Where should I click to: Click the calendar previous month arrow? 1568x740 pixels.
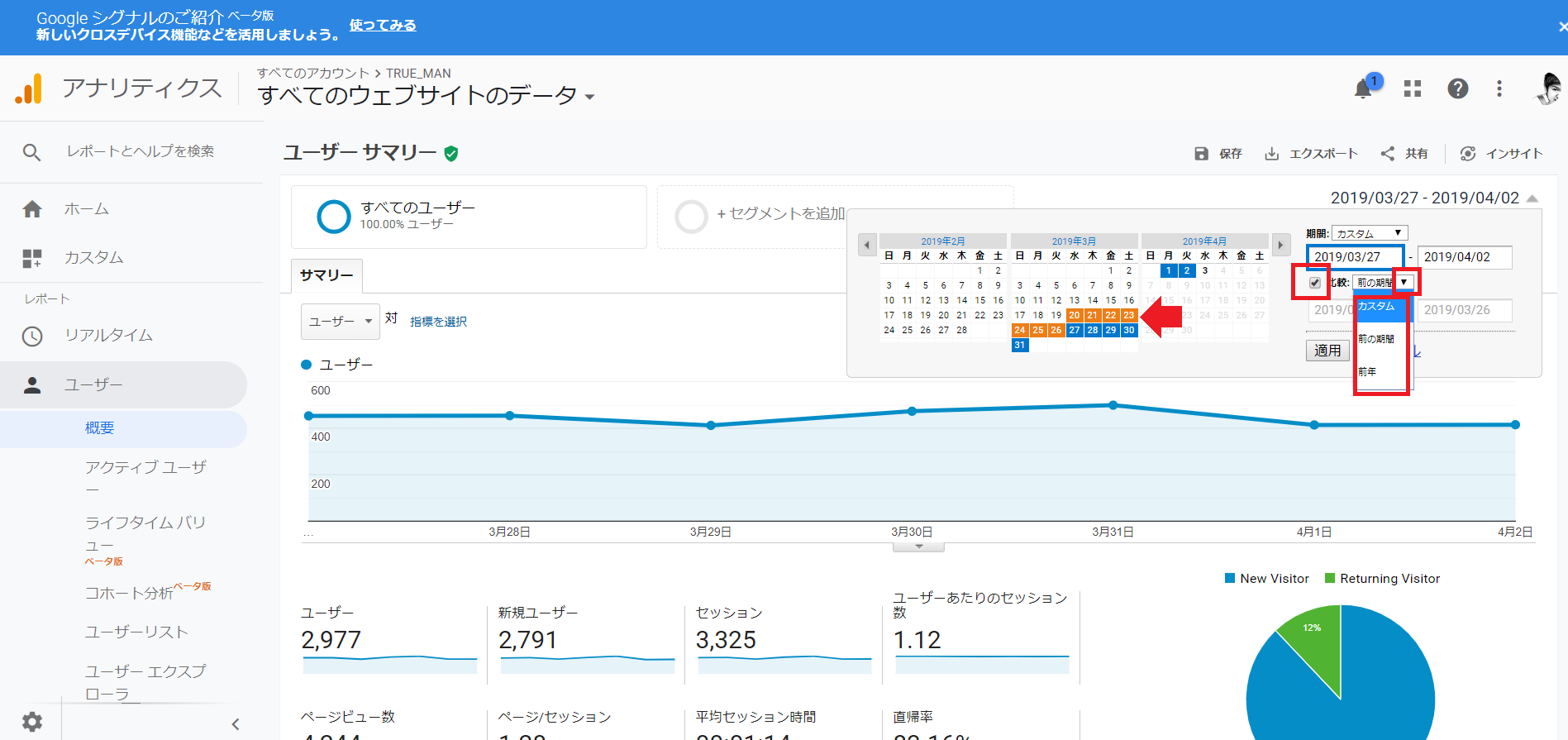coord(867,245)
